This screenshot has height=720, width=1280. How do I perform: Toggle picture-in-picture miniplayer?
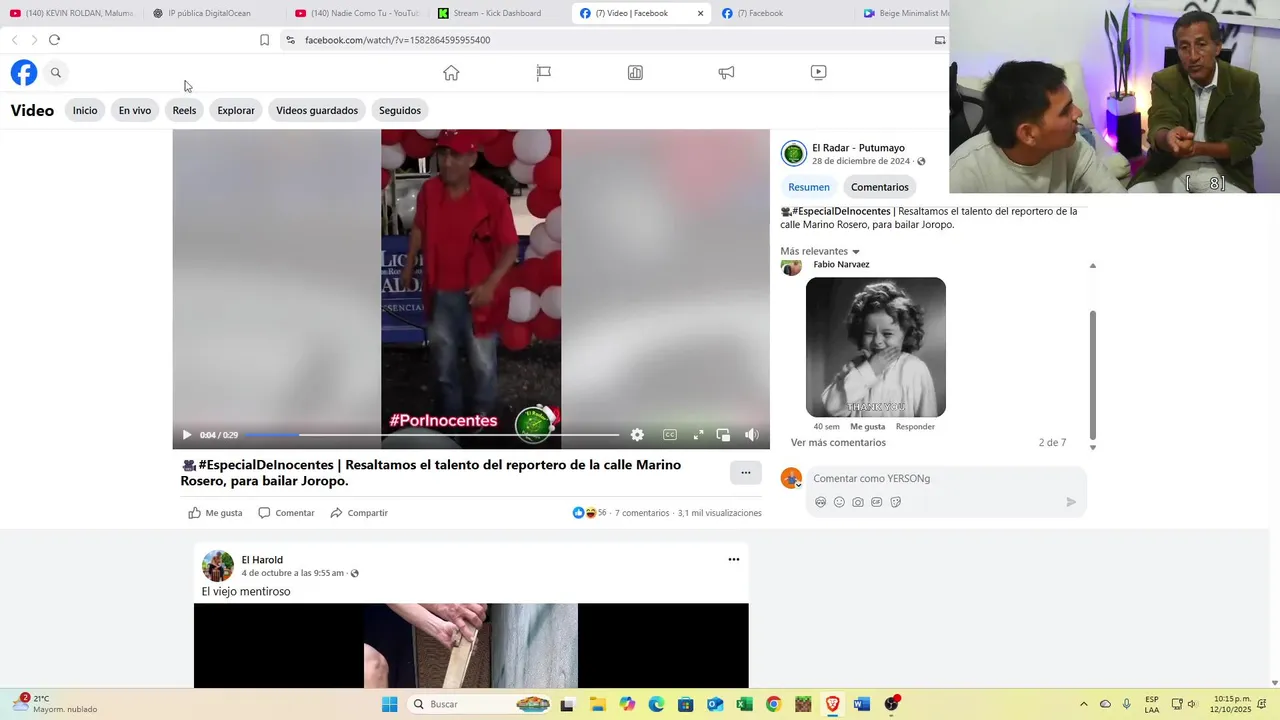click(723, 435)
